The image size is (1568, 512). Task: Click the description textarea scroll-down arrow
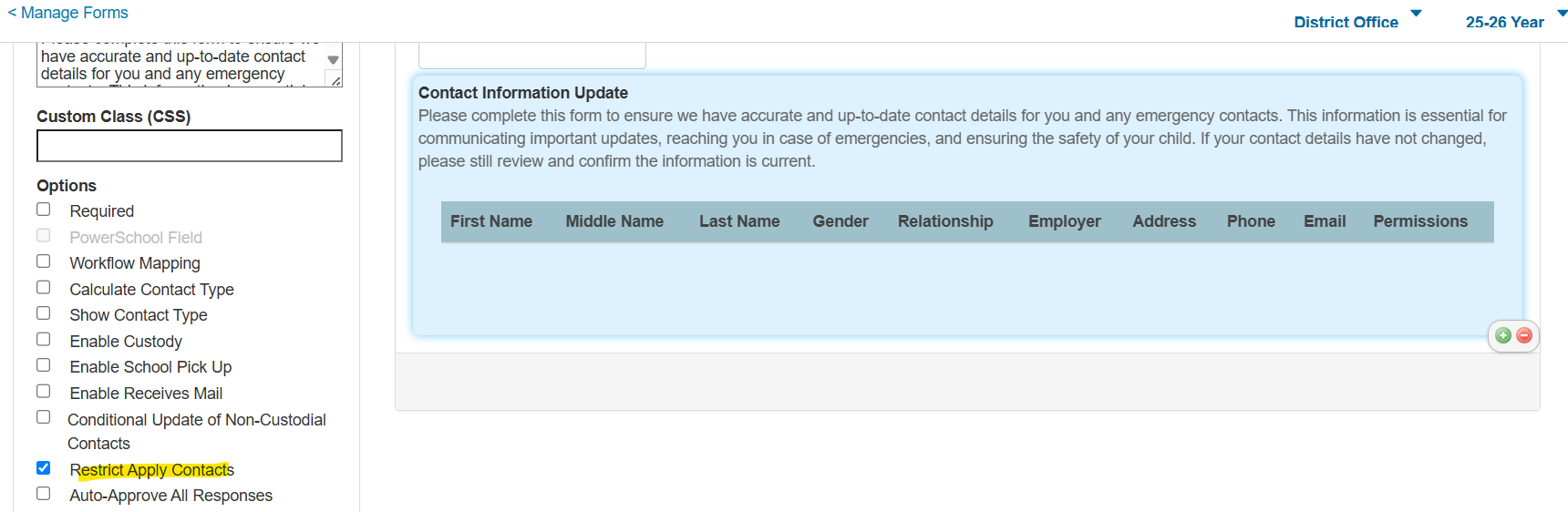point(334,60)
